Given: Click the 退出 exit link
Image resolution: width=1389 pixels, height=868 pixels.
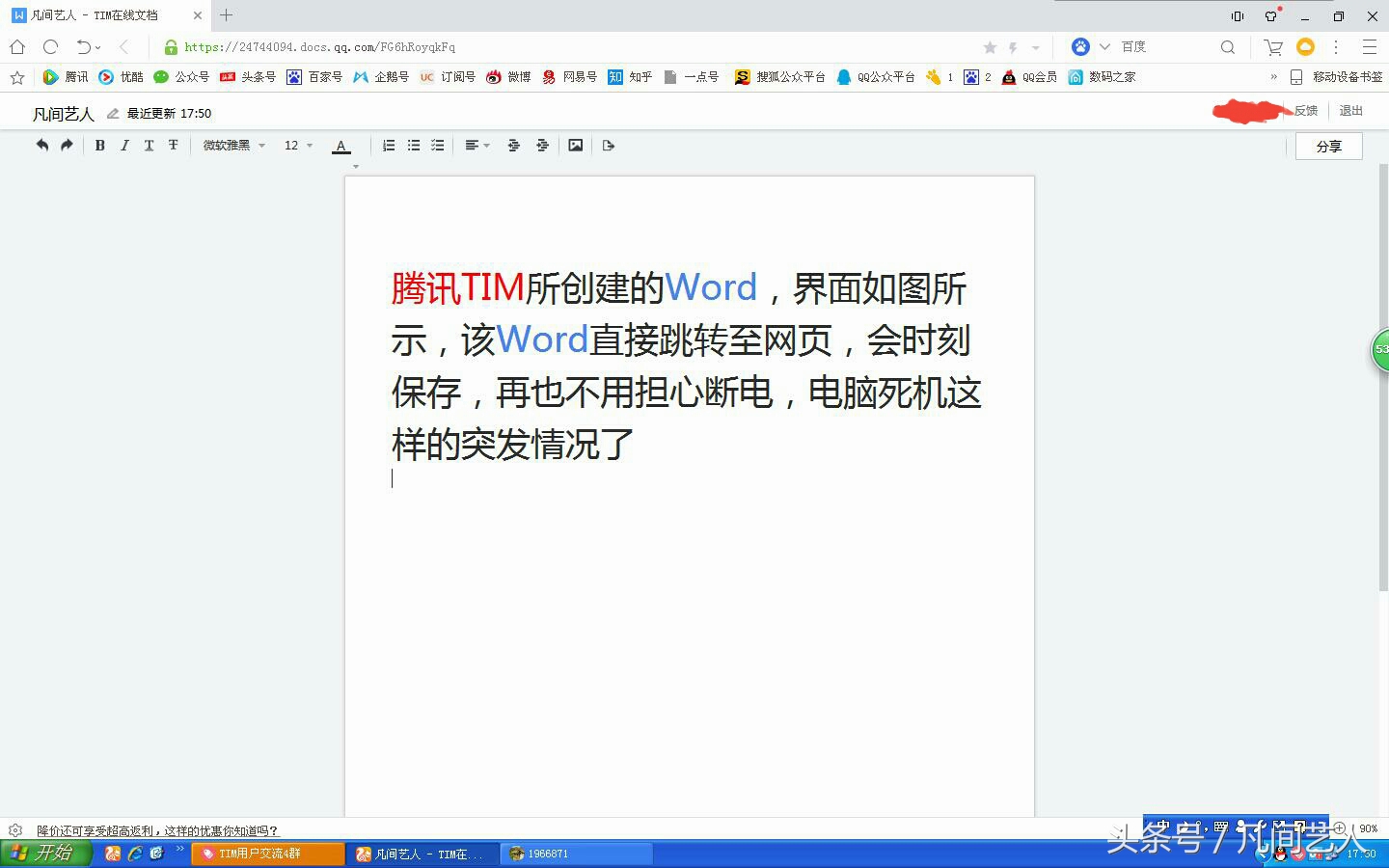Looking at the screenshot, I should [1349, 111].
